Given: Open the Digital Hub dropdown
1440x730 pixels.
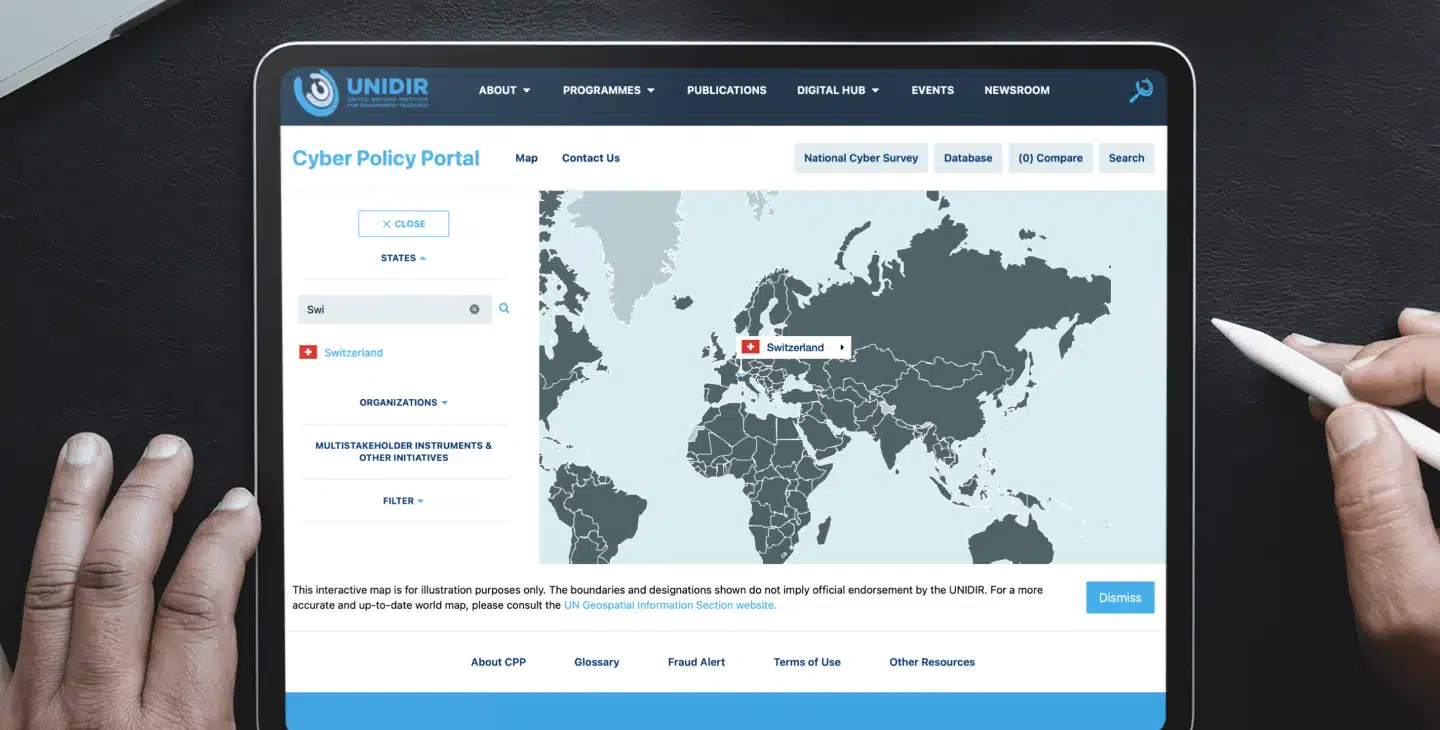Looking at the screenshot, I should point(837,90).
